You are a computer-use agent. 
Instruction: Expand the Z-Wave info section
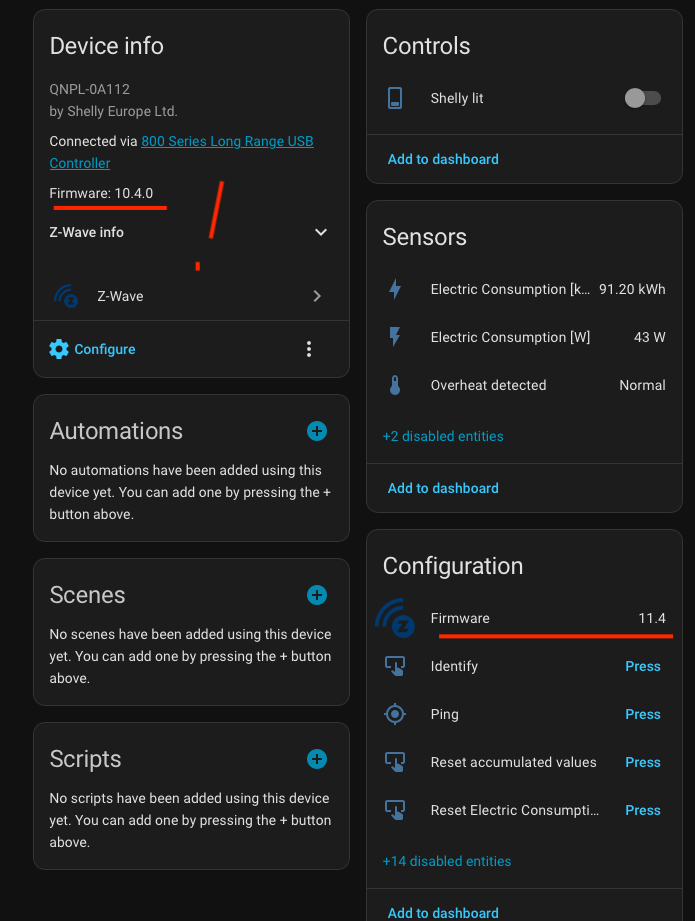(321, 232)
